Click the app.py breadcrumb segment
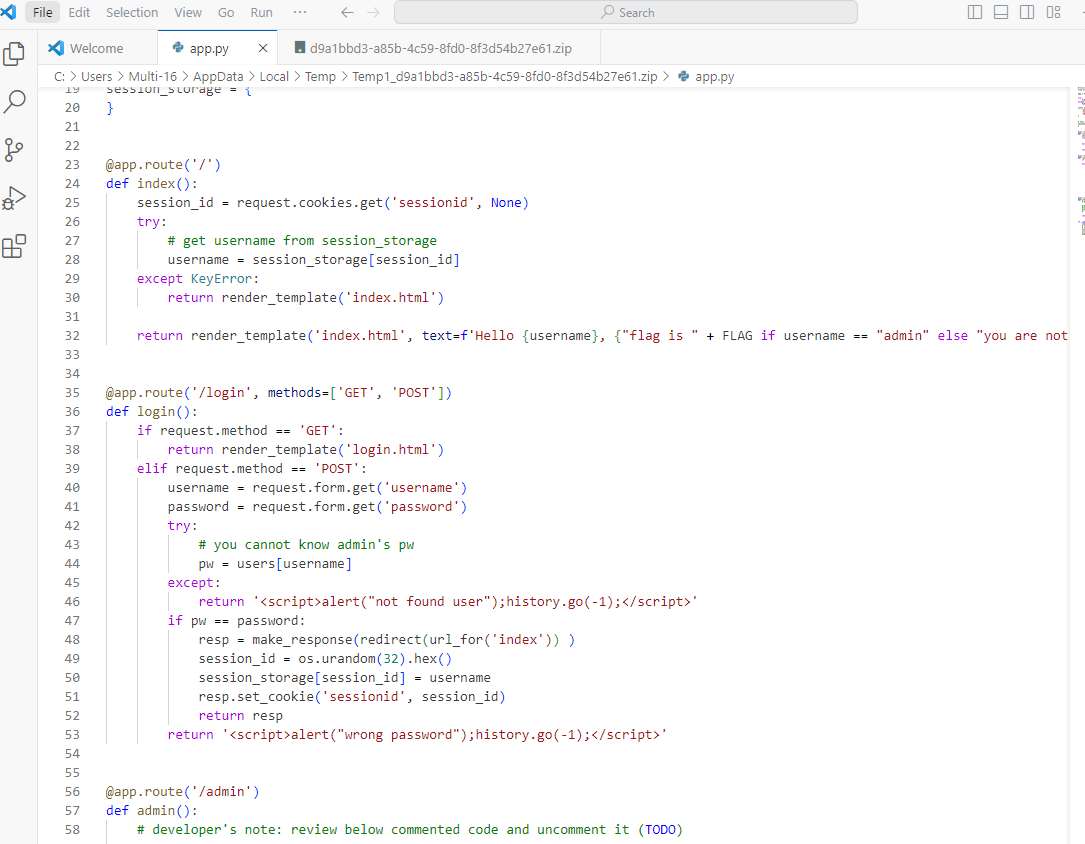The width and height of the screenshot is (1085, 844). pos(714,76)
